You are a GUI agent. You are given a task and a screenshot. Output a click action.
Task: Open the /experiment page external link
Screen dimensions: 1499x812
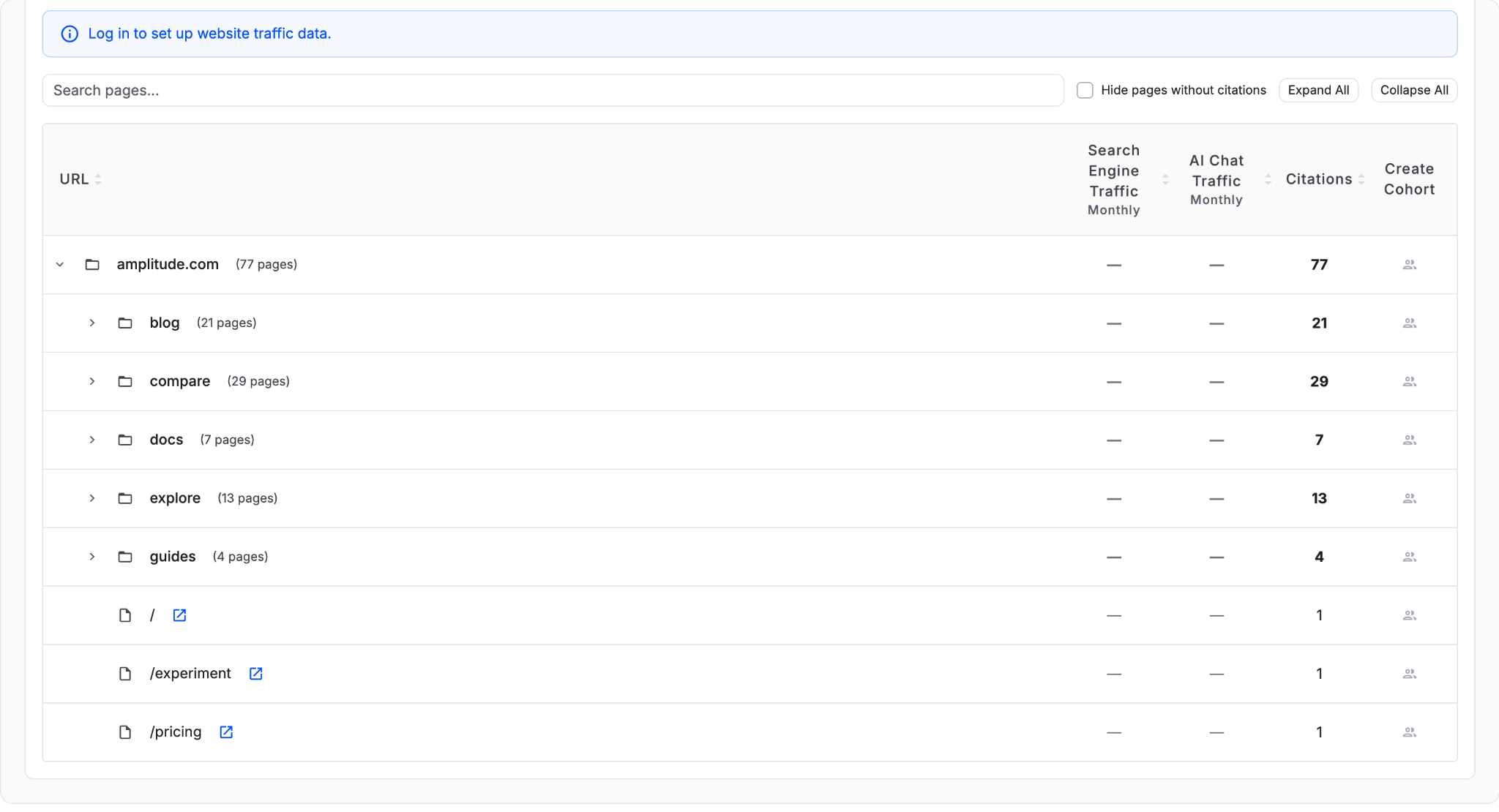coord(255,674)
